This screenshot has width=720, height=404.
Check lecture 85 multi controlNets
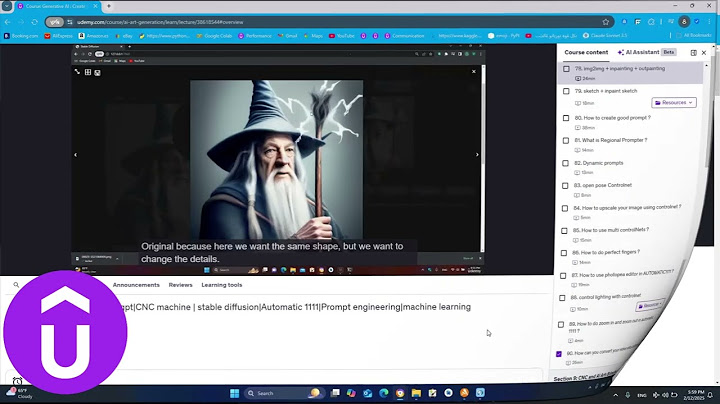pos(564,231)
